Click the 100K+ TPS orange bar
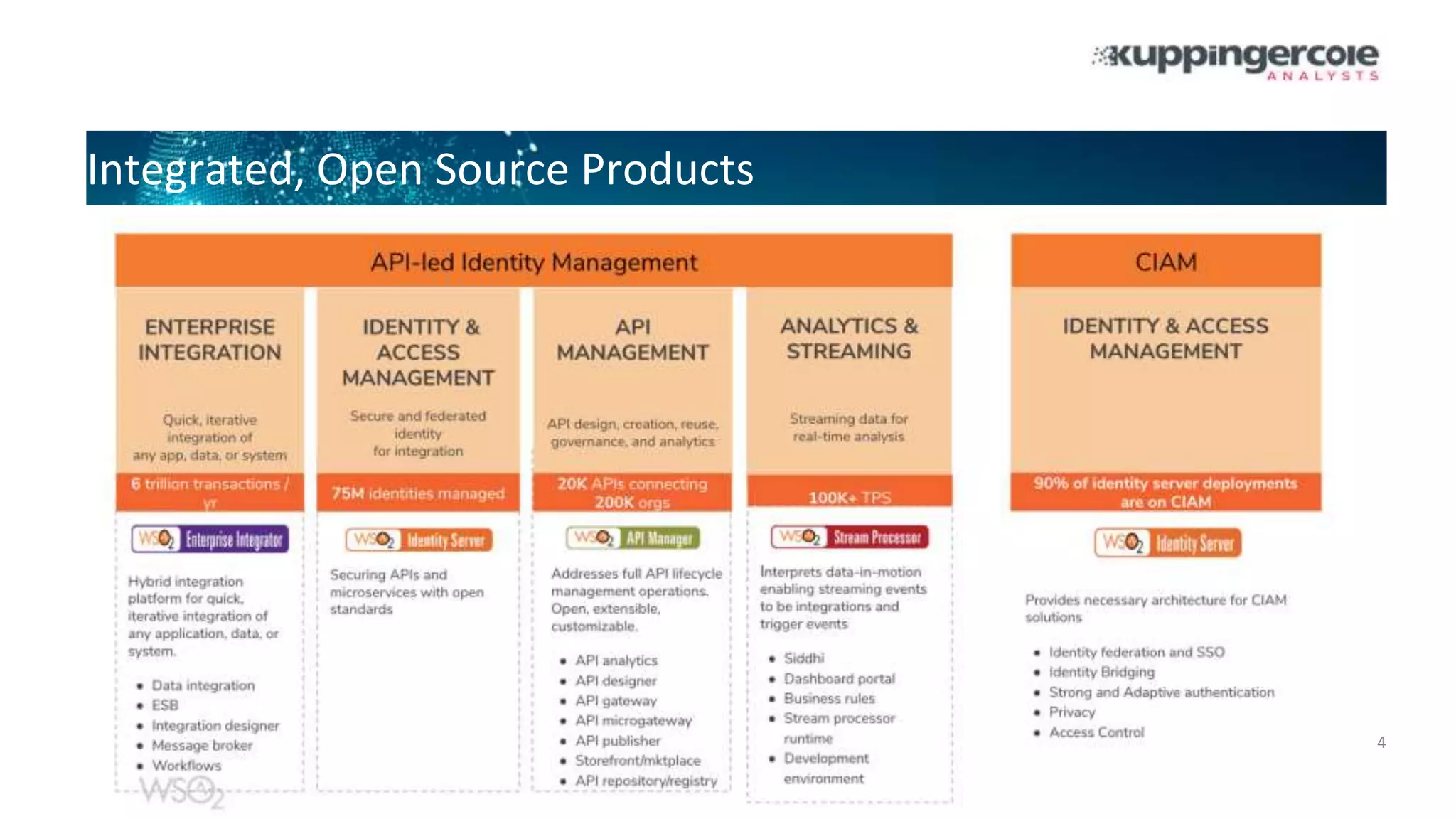 (849, 496)
